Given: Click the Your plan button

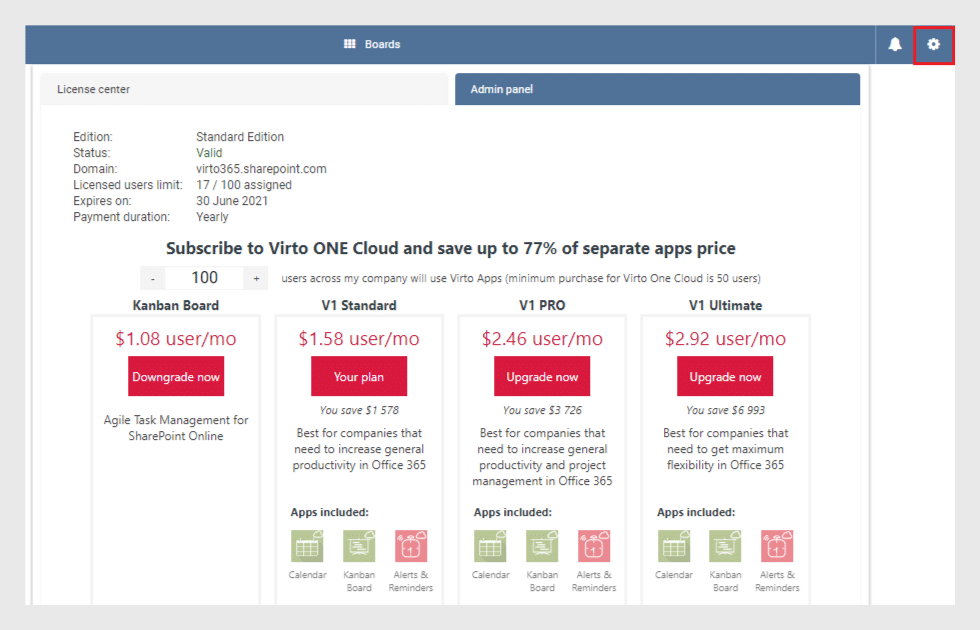Looking at the screenshot, I should (359, 376).
